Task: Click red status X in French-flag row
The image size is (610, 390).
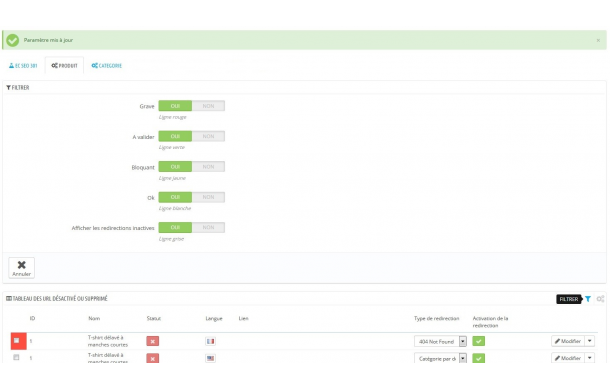Action: click(152, 341)
